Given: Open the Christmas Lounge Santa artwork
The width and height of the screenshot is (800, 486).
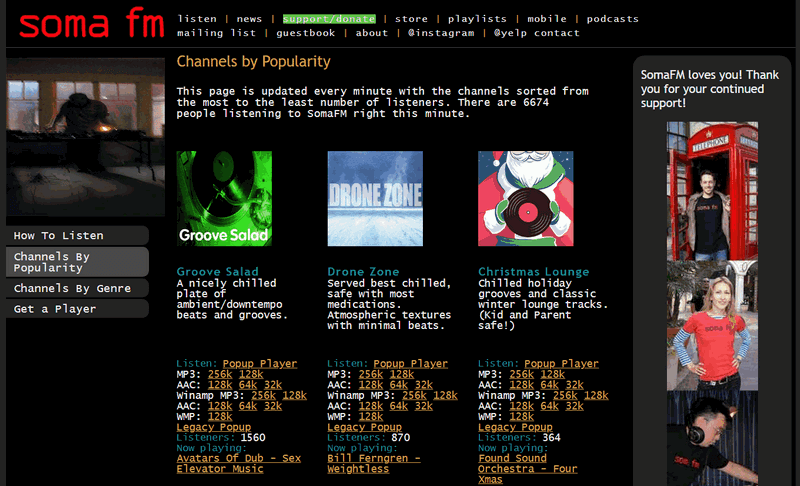Looking at the screenshot, I should (526, 198).
